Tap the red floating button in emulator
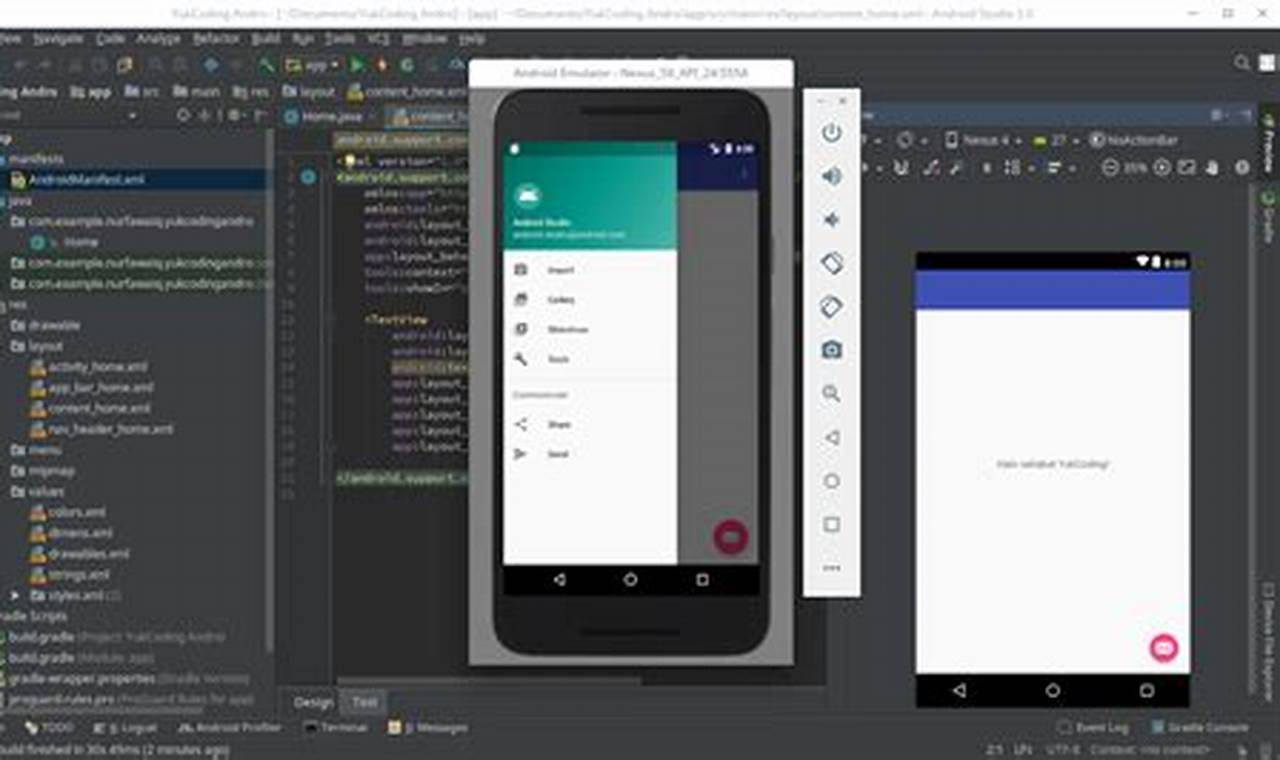 (731, 537)
